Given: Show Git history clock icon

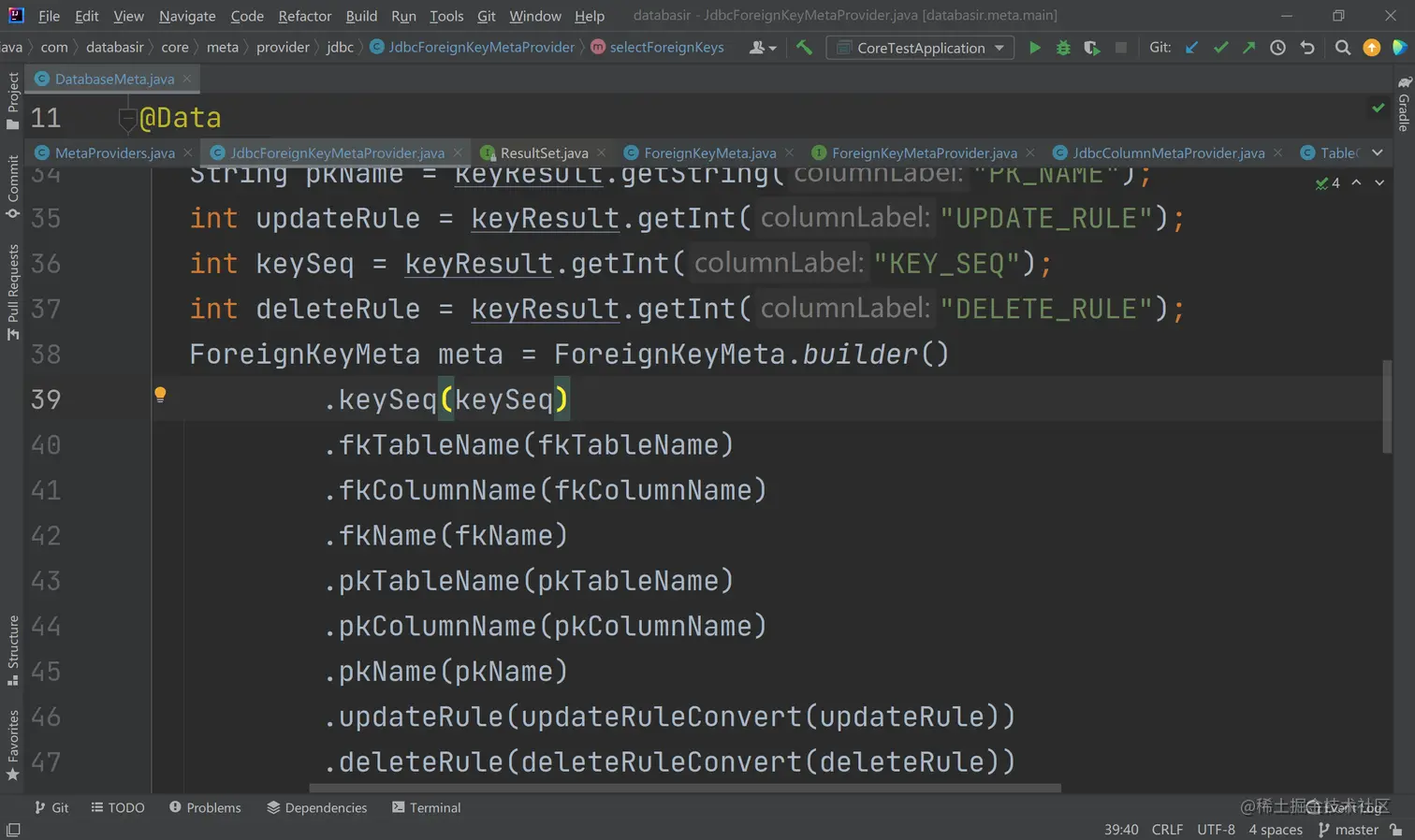Looking at the screenshot, I should point(1277,48).
